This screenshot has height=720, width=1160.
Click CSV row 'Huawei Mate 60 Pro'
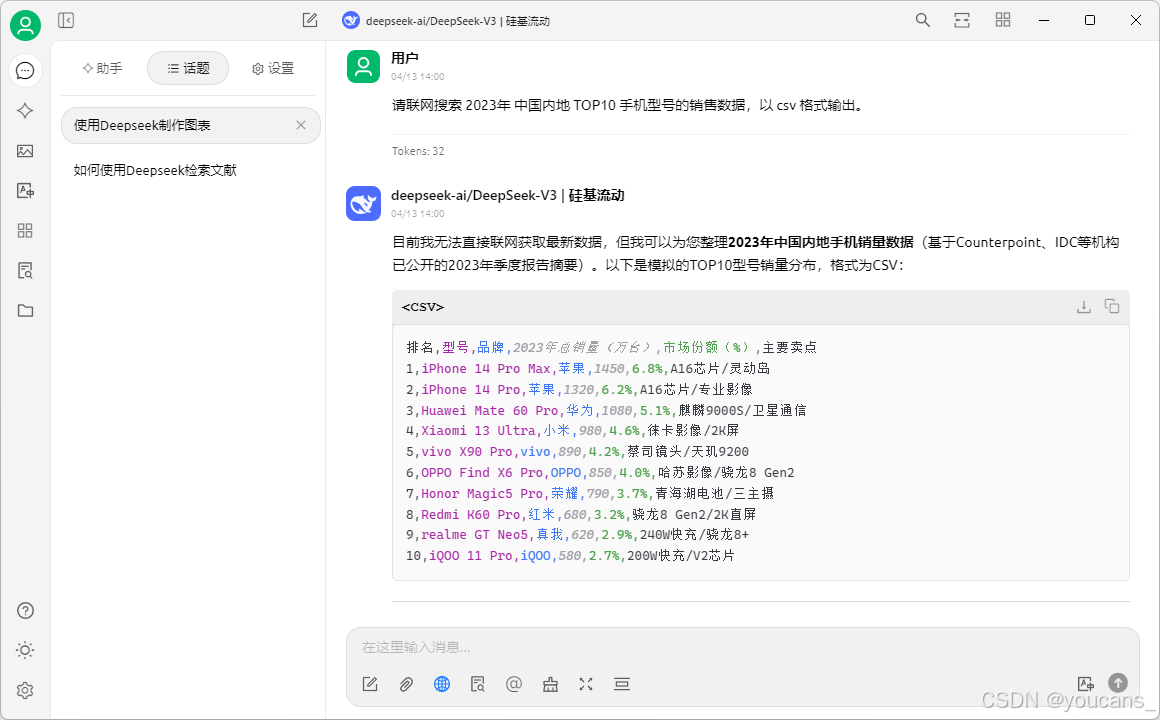click(x=606, y=410)
